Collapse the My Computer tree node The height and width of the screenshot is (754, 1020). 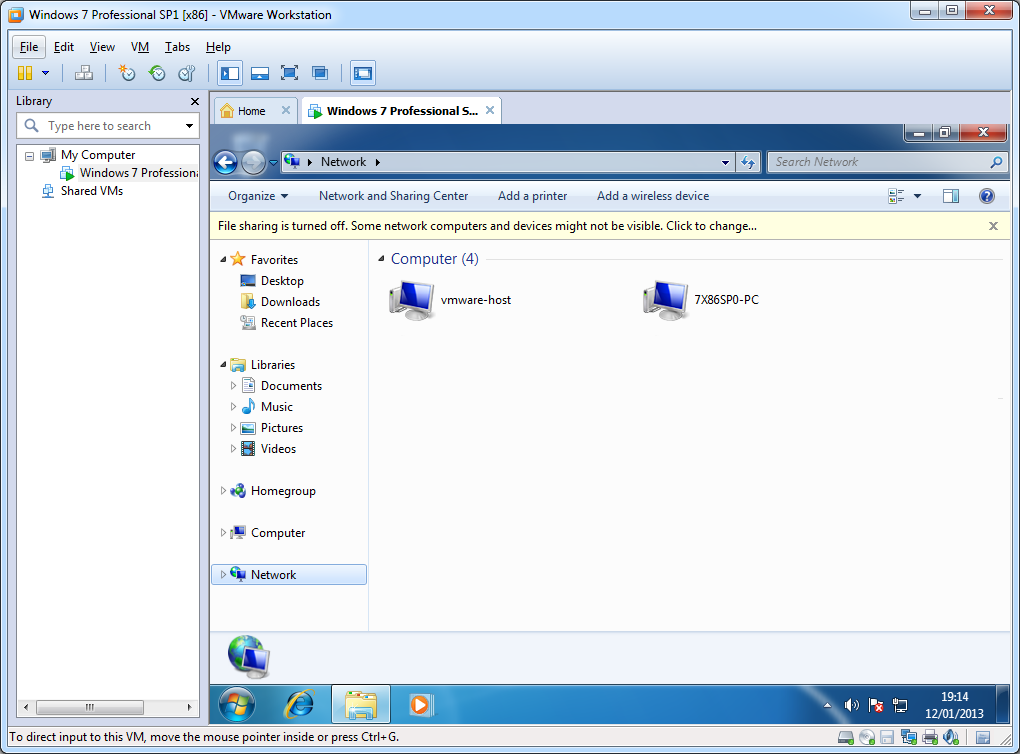[29, 155]
